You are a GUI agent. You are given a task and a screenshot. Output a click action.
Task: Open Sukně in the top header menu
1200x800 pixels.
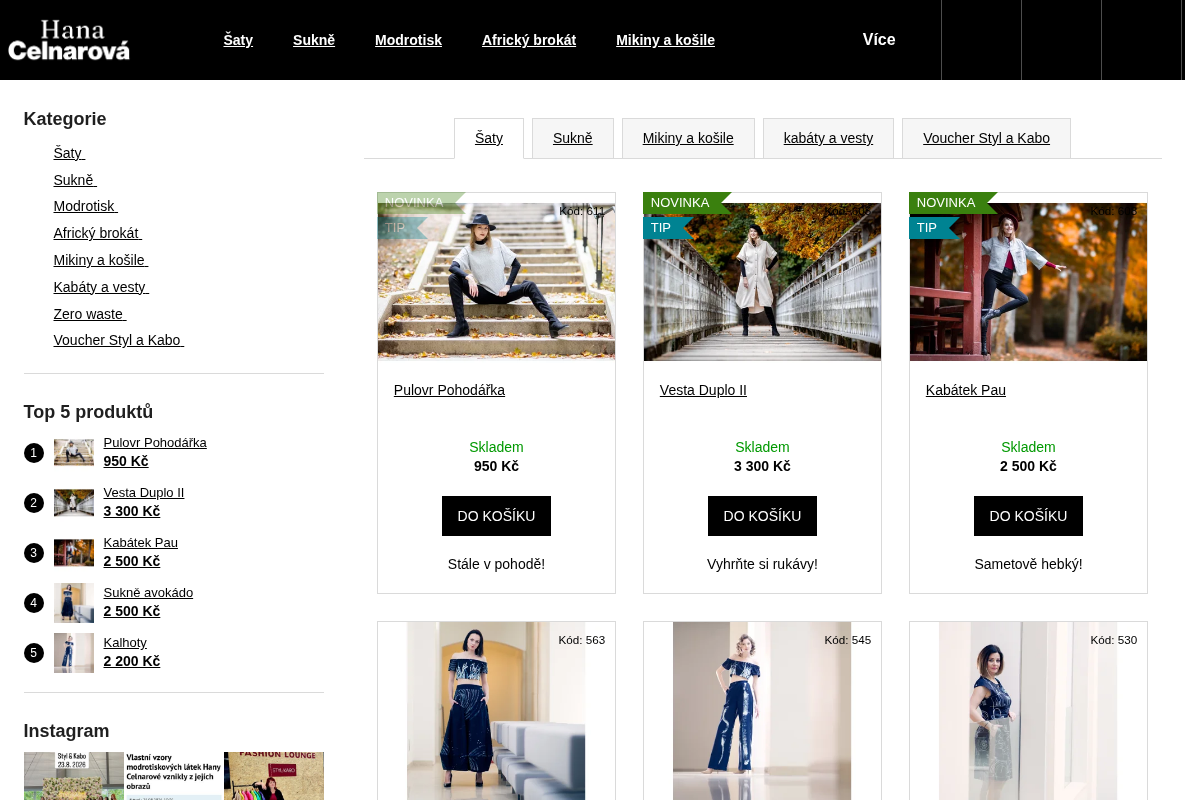pyautogui.click(x=314, y=40)
